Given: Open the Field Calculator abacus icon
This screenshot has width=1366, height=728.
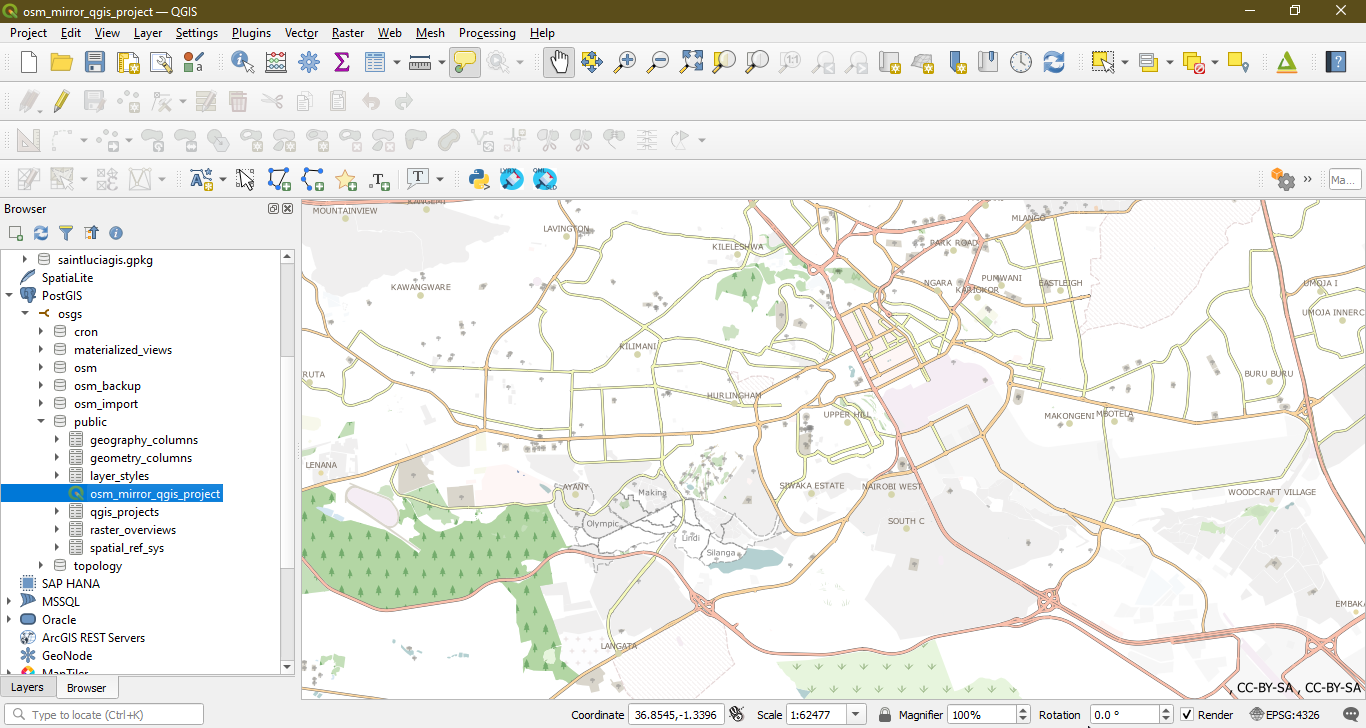Looking at the screenshot, I should pyautogui.click(x=276, y=62).
